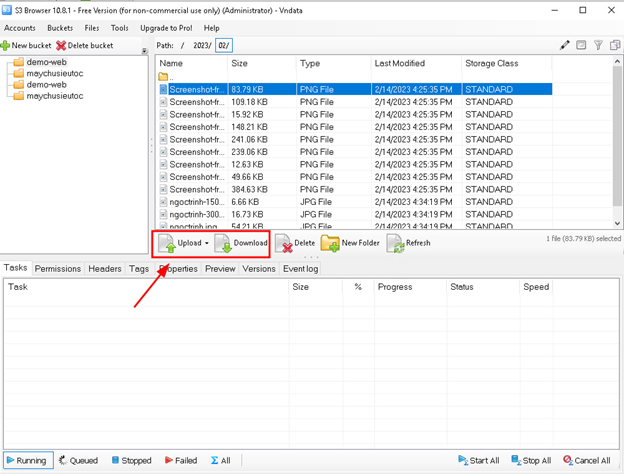This screenshot has width=624, height=474.
Task: Switch to the Permissions tab
Action: [x=58, y=269]
